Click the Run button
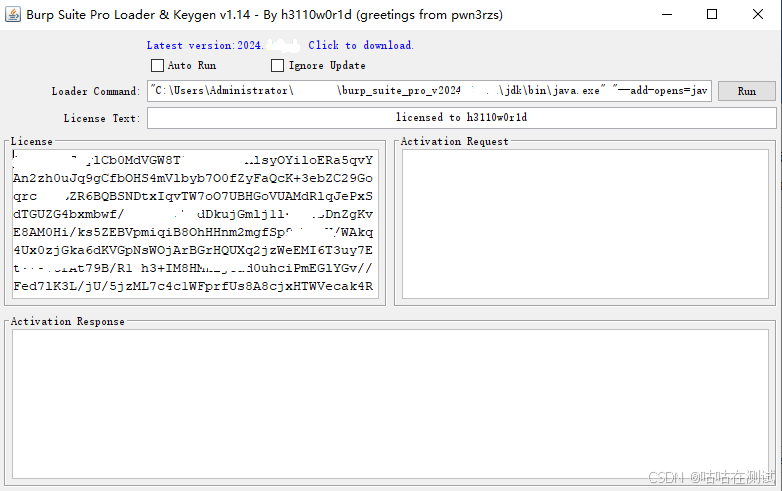The image size is (782, 491). coord(747,91)
